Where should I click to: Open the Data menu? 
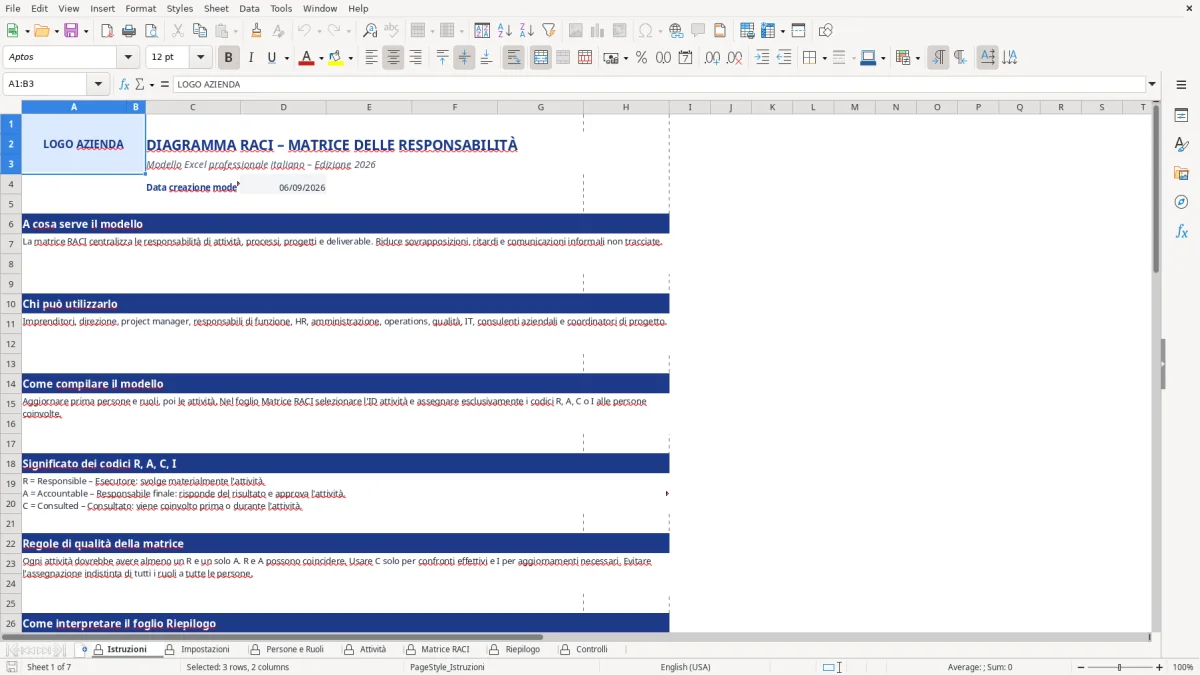249,8
